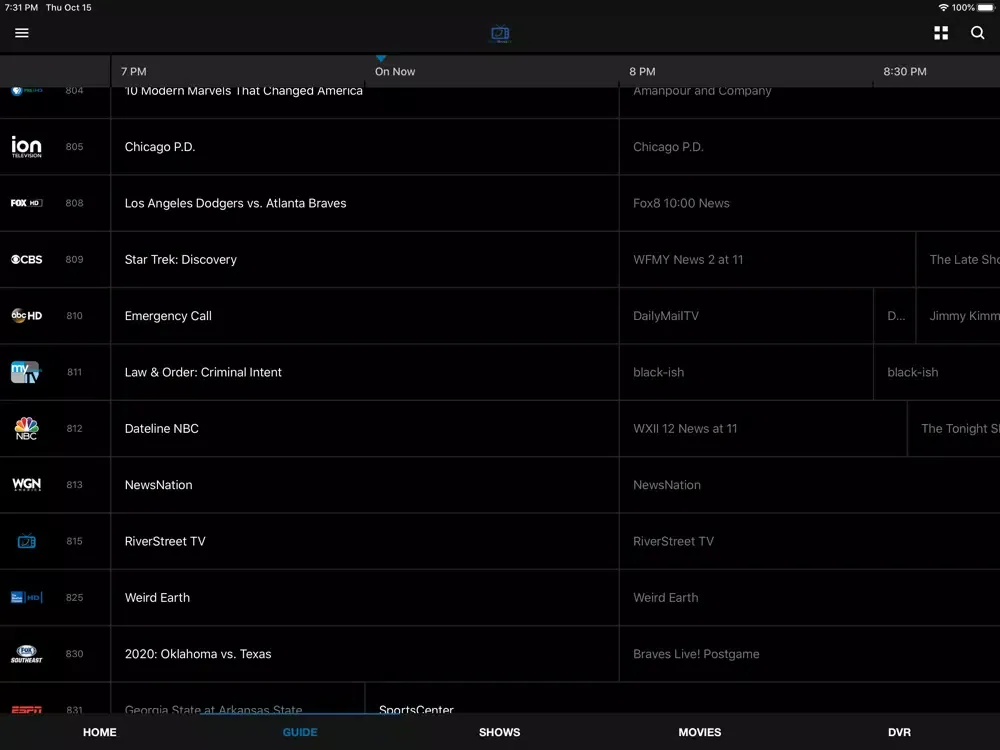Viewport: 1000px width, 750px height.
Task: Open upcoming Chicago P.D. at 8 PM
Action: coord(810,147)
